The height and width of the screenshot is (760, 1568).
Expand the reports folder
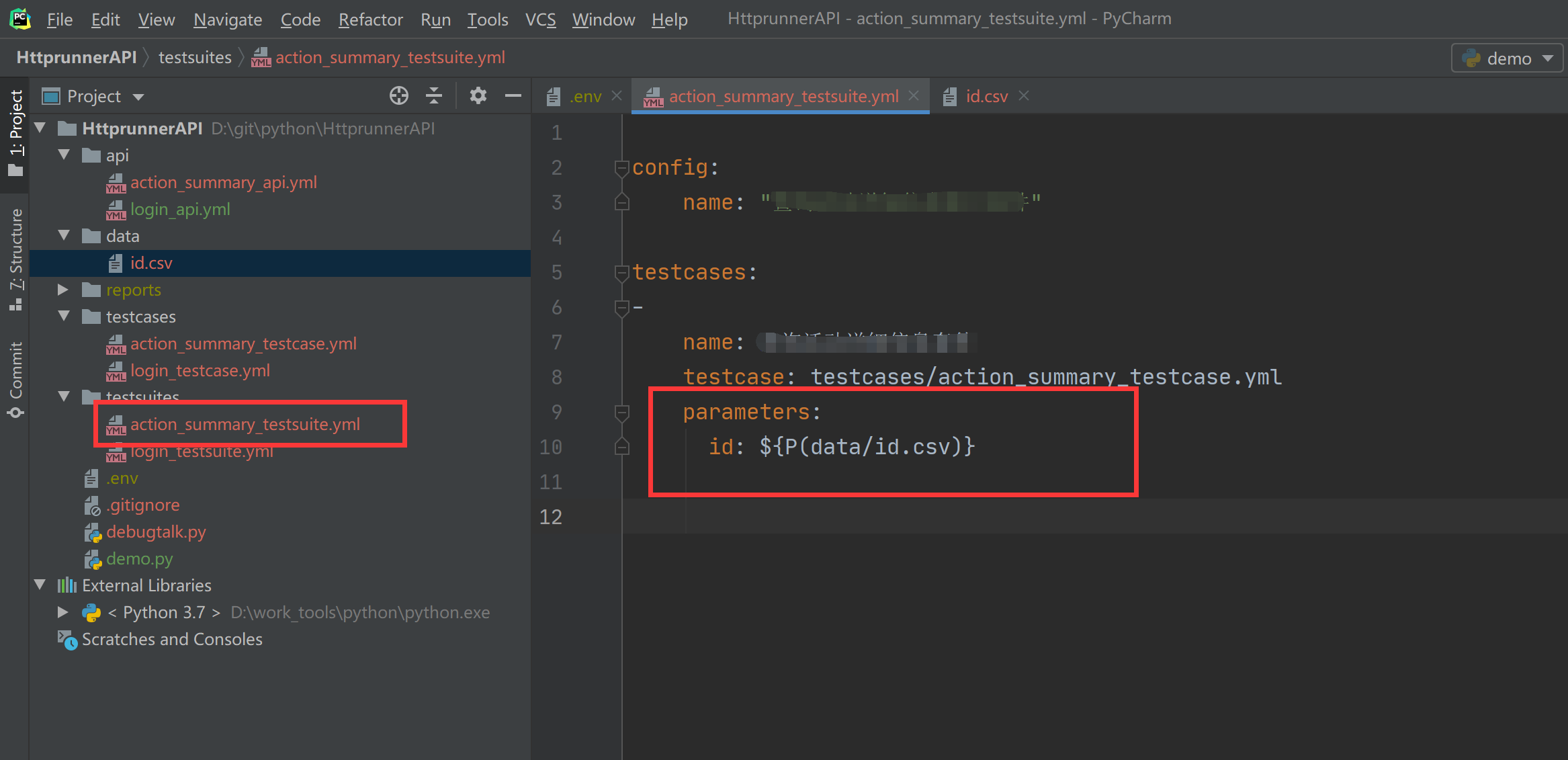[x=63, y=290]
